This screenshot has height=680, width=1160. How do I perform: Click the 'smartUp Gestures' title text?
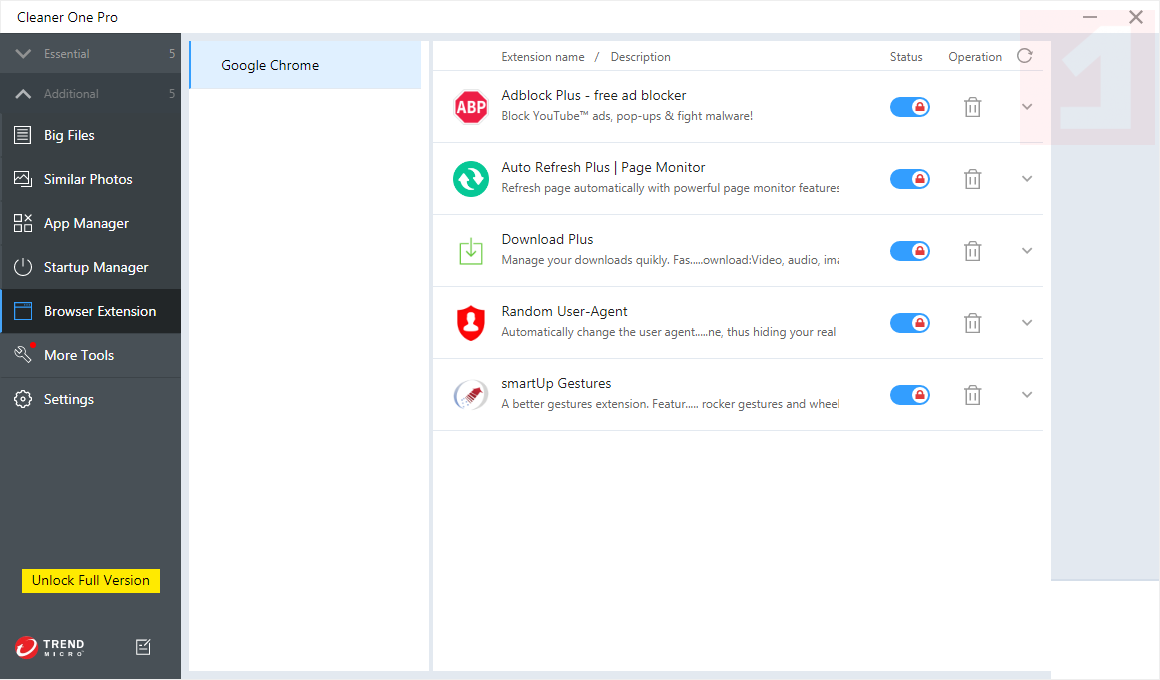coord(556,383)
